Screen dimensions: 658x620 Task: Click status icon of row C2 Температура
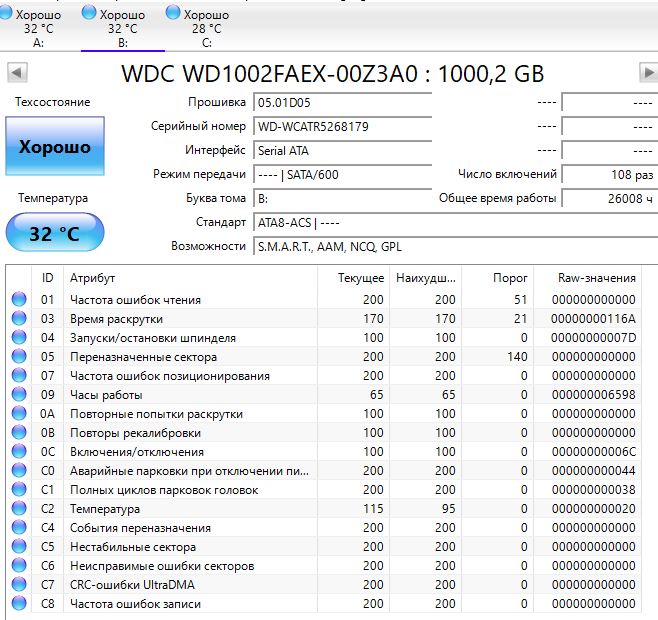click(x=19, y=508)
